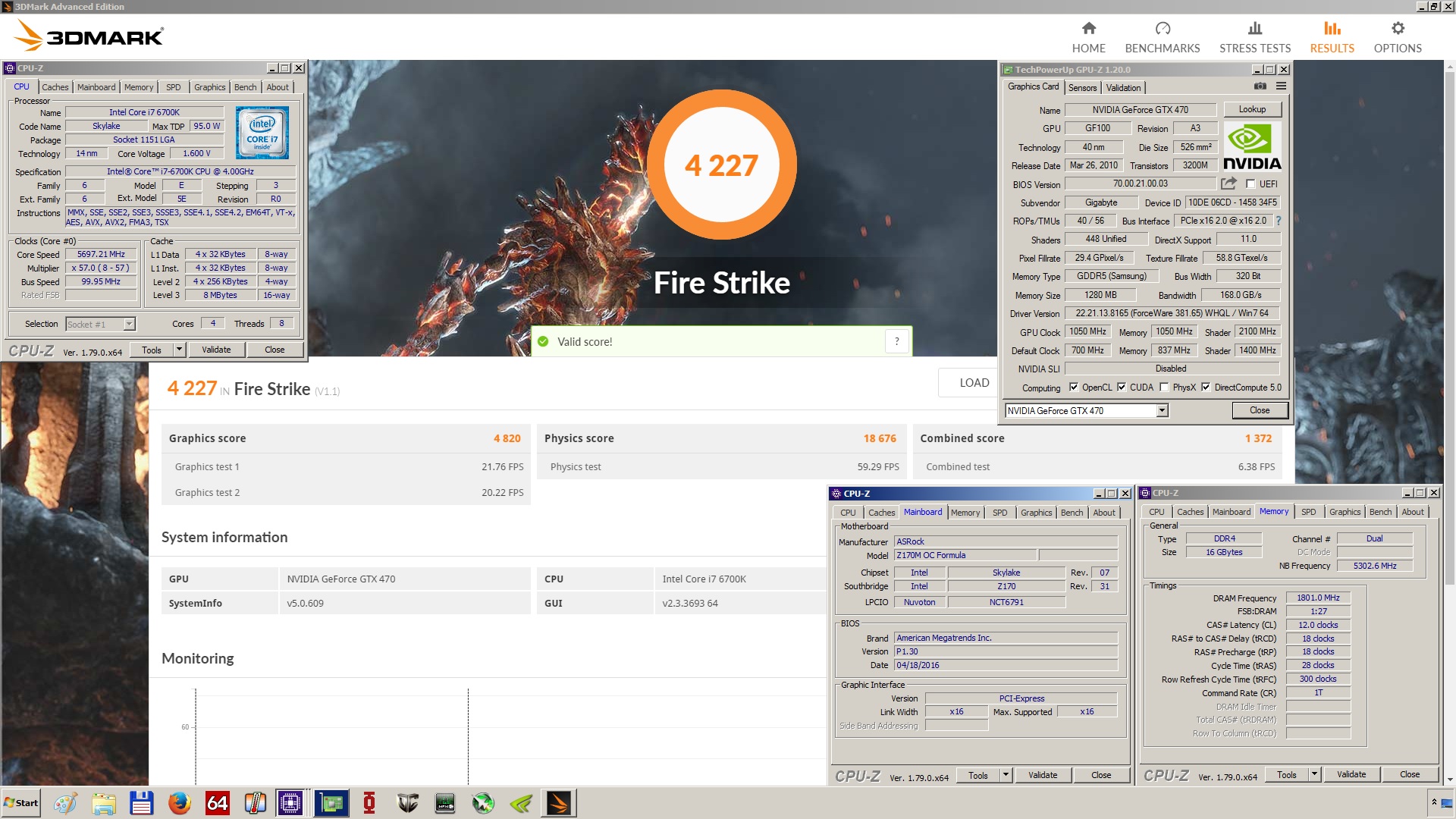
Task: Open Socket #1 selection dropdown in CPU-Z
Action: (x=129, y=324)
